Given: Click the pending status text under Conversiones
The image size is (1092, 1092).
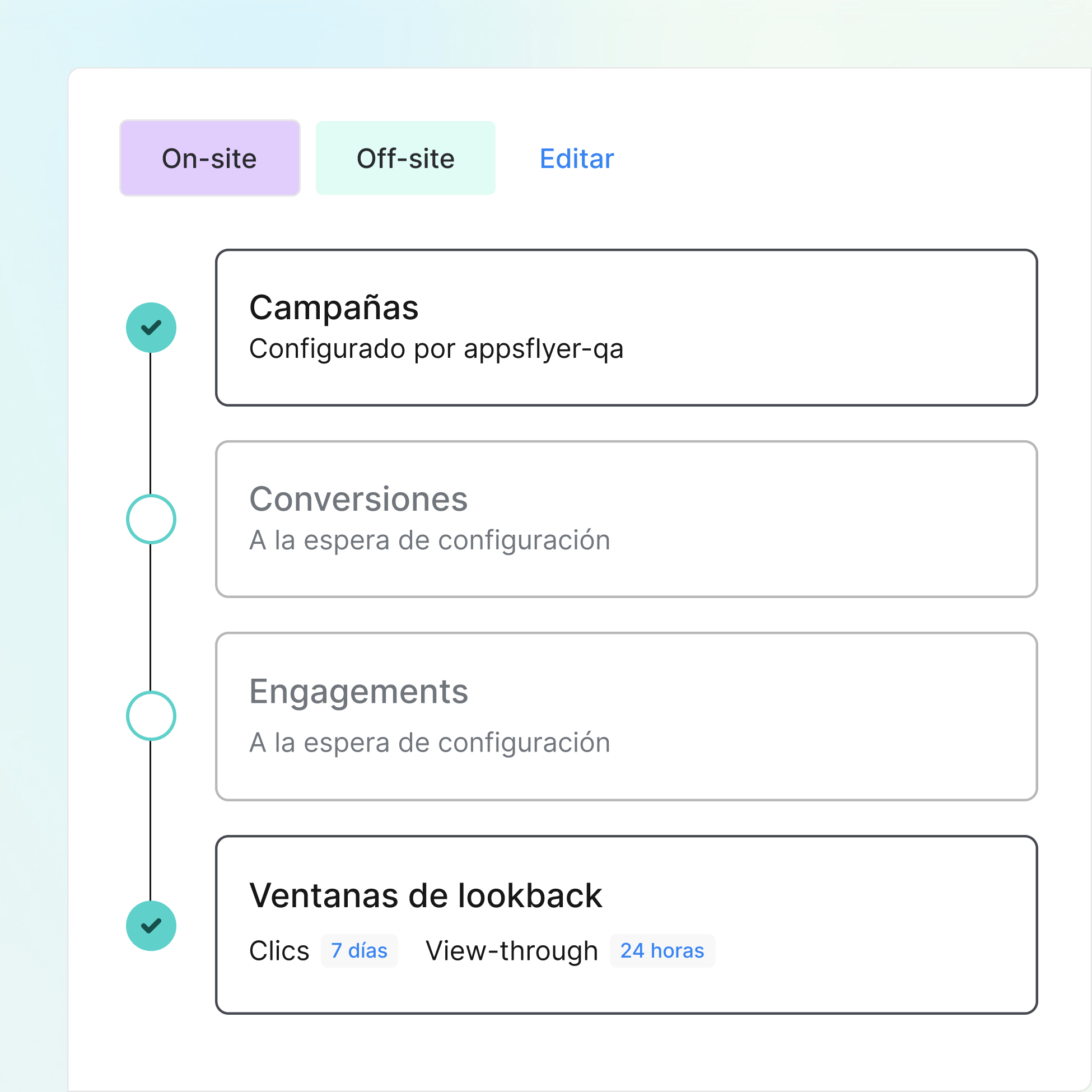Looking at the screenshot, I should tap(430, 540).
